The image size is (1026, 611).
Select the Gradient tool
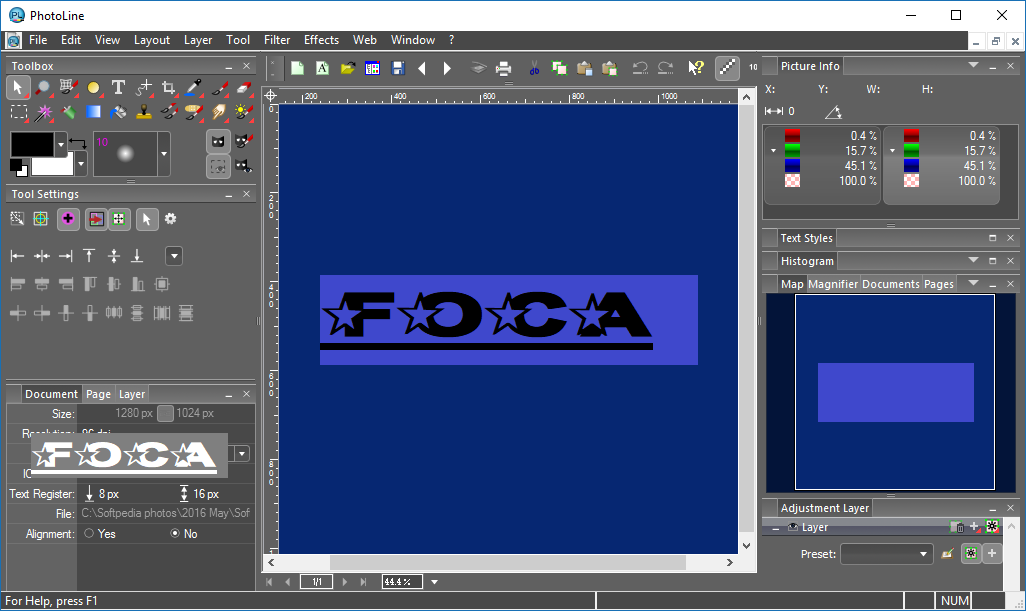94,113
